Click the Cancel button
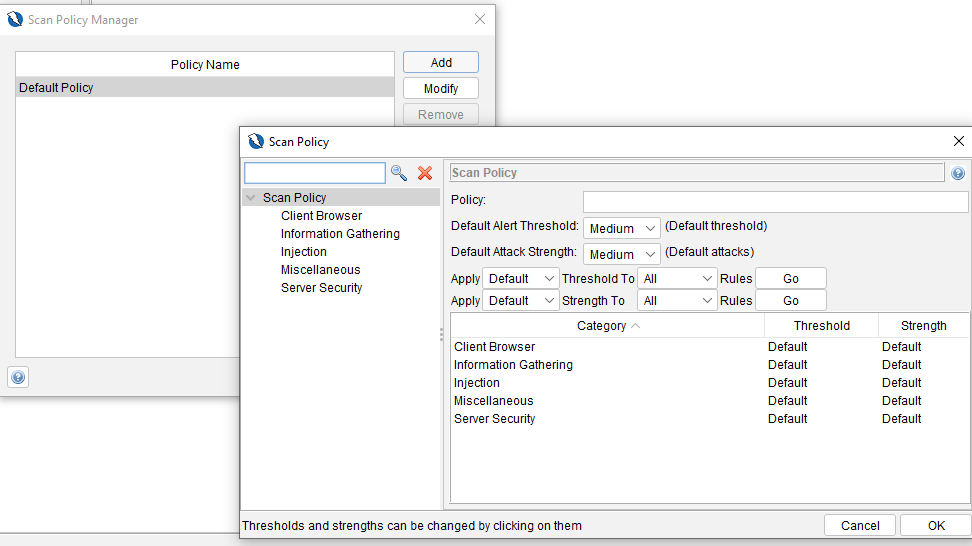Viewport: 972px width, 546px height. pos(860,526)
